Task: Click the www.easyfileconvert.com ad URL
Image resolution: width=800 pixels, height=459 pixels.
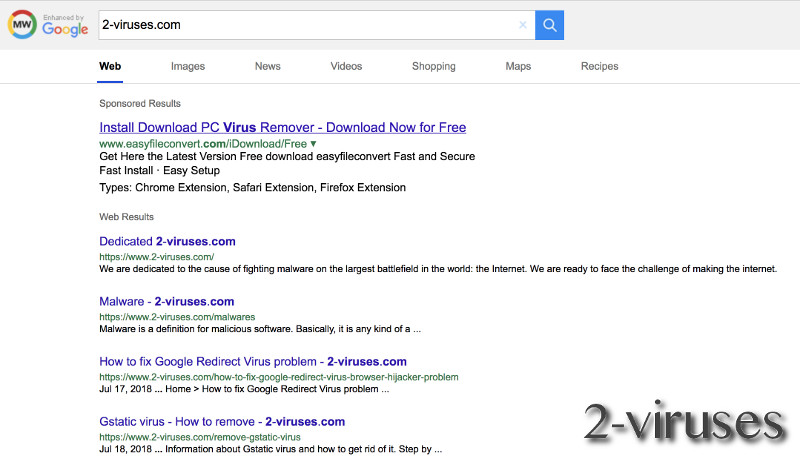Action: click(x=203, y=144)
